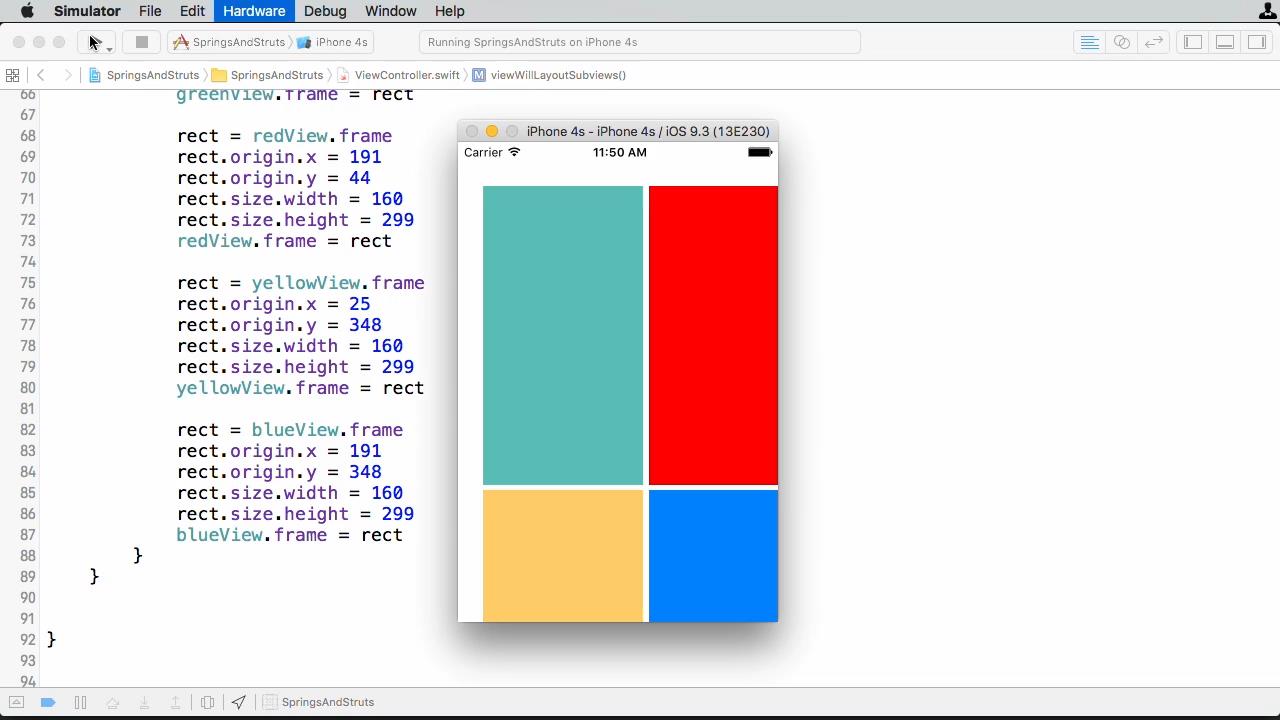Show the Version editor

[x=1154, y=42]
